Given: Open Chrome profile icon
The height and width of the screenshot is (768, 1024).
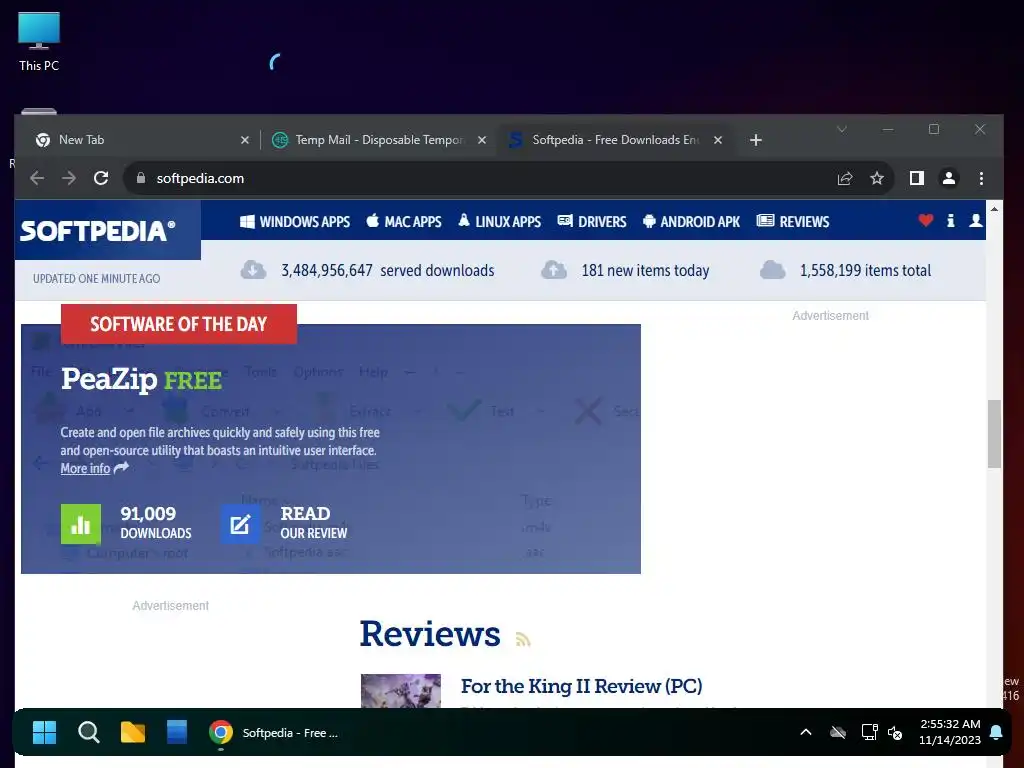Looking at the screenshot, I should [x=949, y=178].
